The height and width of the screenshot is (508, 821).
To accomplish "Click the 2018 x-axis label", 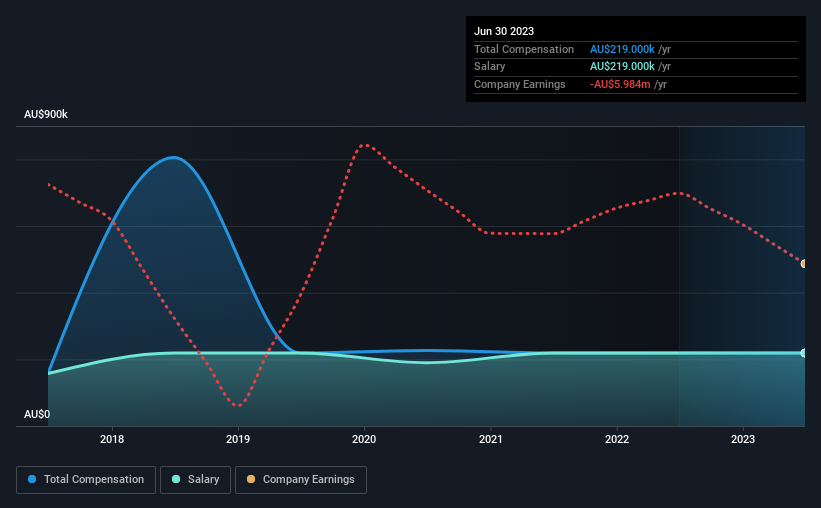I will [112, 439].
